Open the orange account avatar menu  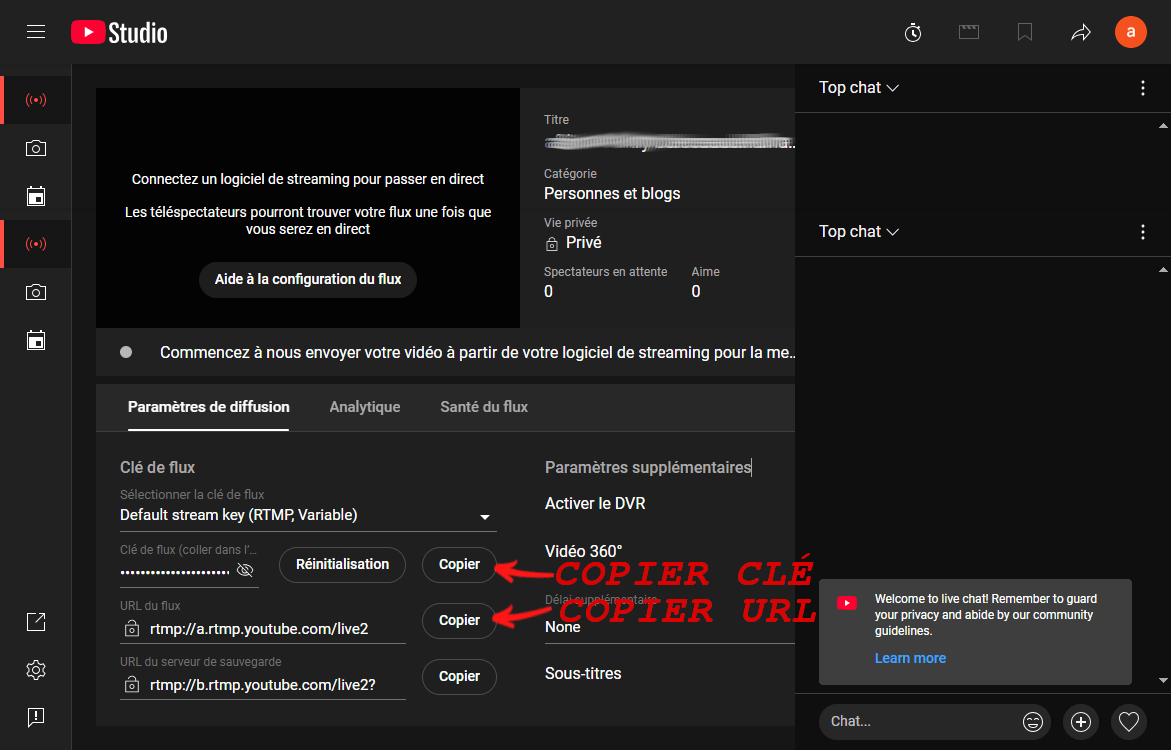coord(1131,32)
